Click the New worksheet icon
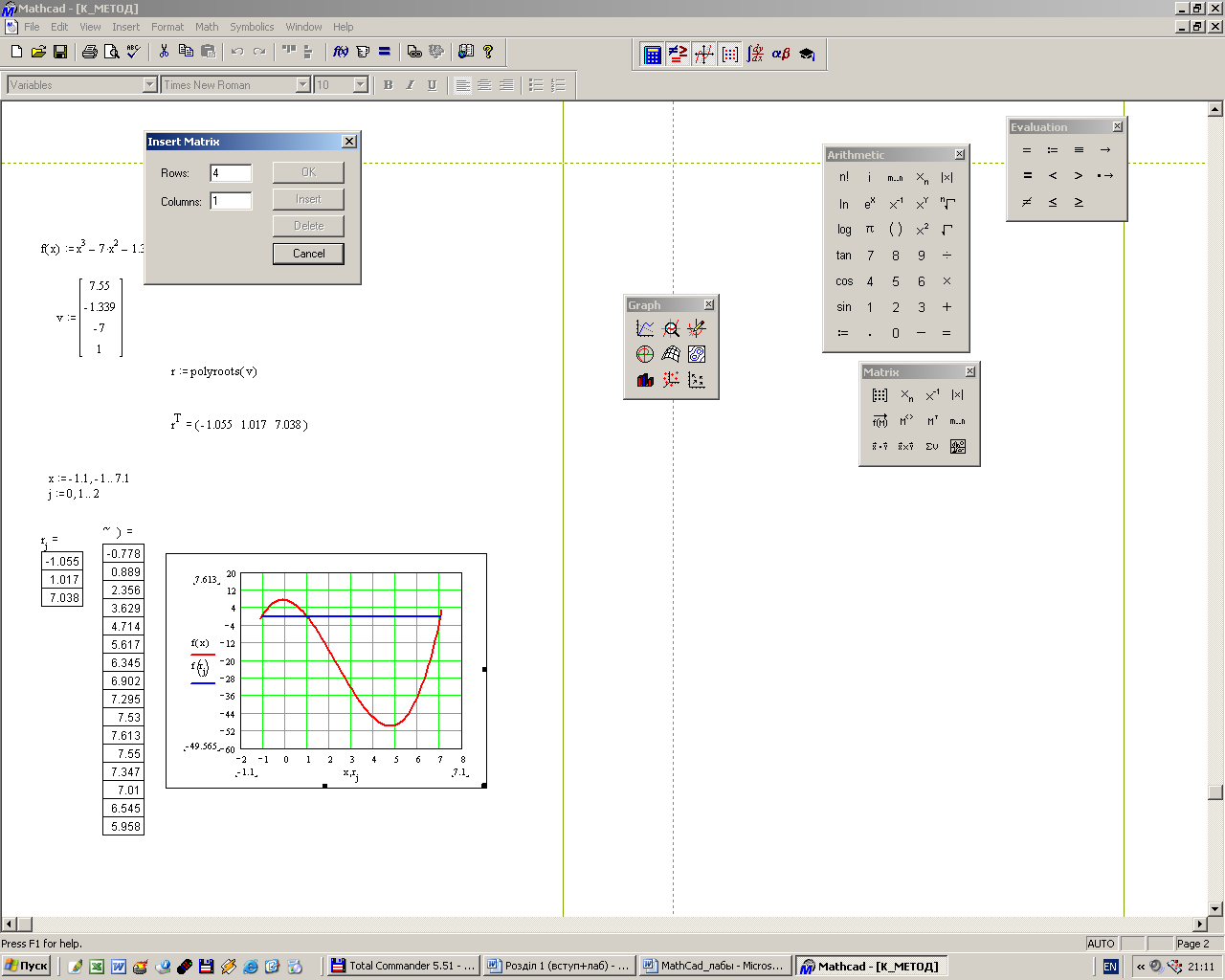This screenshot has width=1225, height=980. (16, 52)
